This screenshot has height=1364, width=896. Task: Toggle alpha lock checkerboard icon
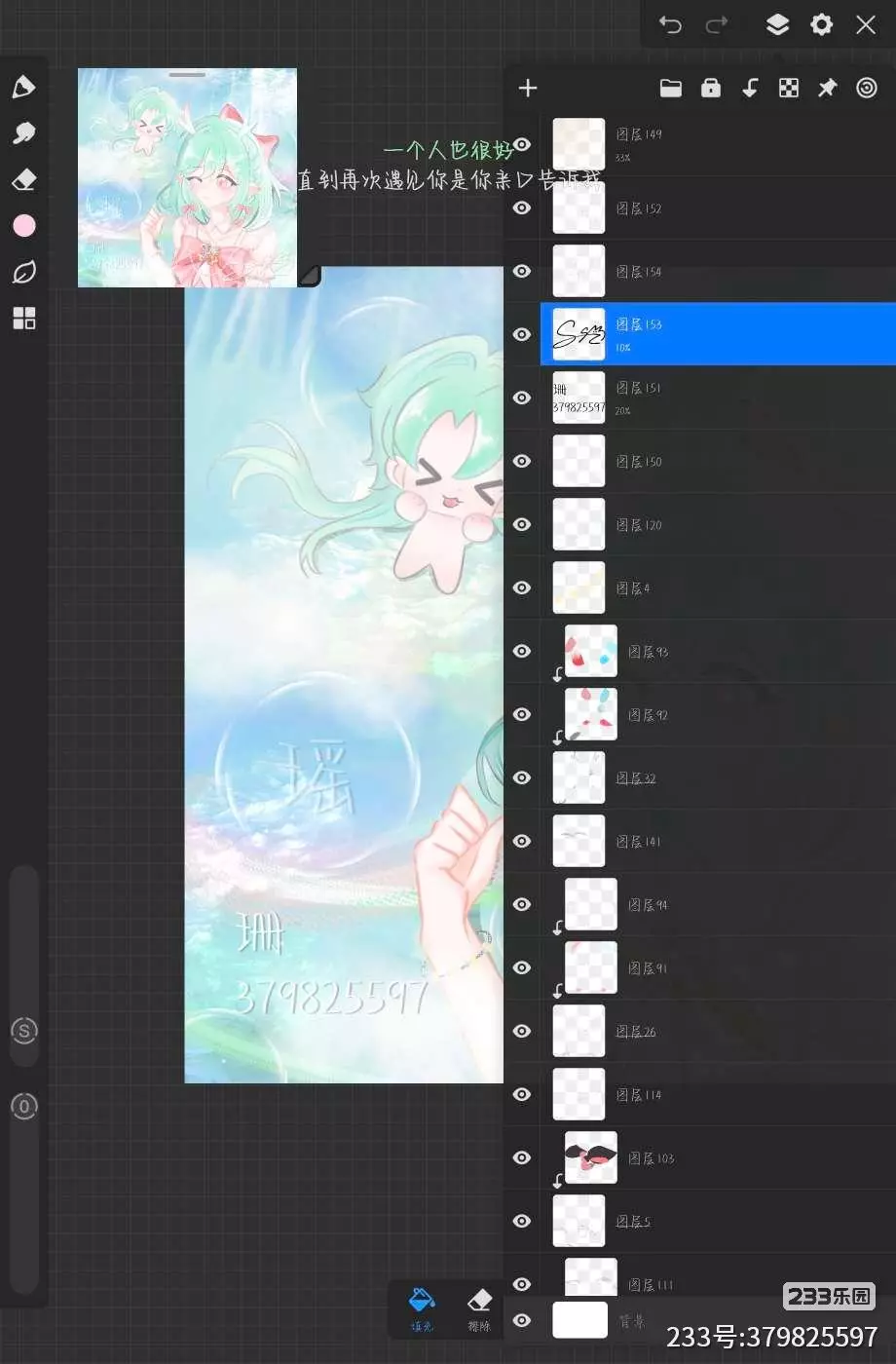789,89
